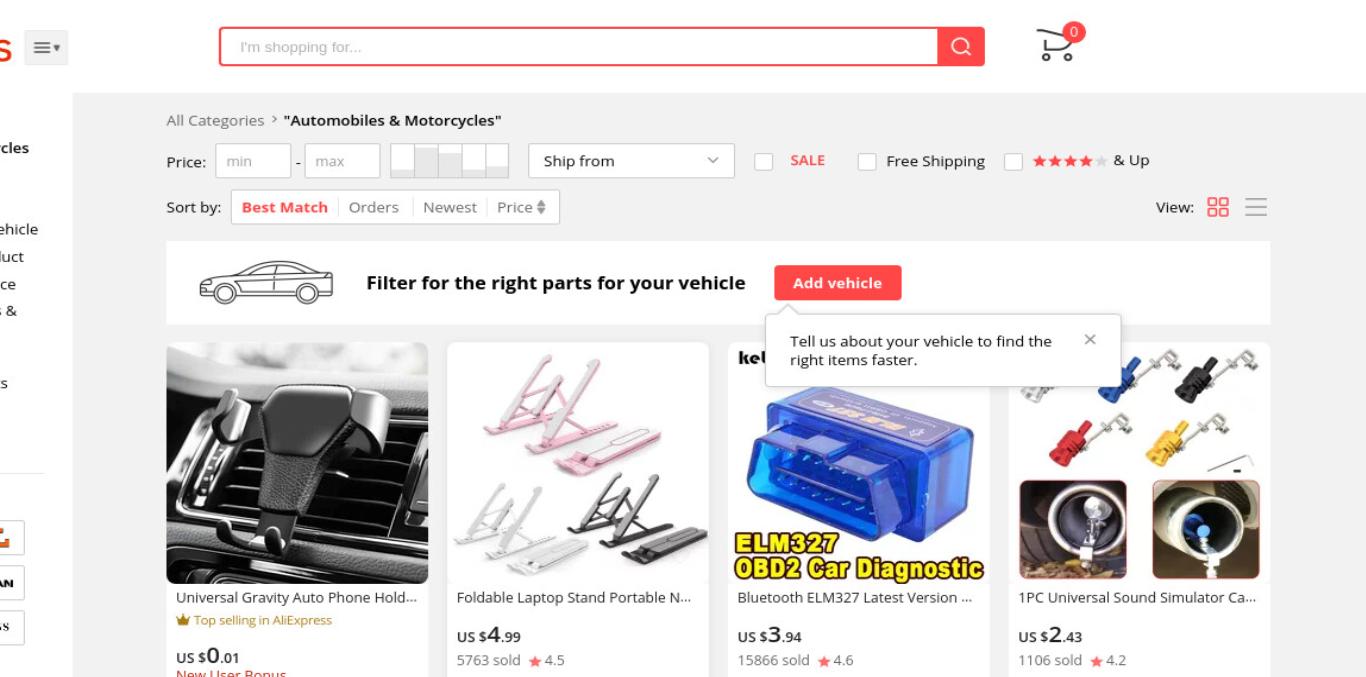Open the ELM327 OBD2 product thumbnail
Screen dimensions: 1366x677
(858, 463)
